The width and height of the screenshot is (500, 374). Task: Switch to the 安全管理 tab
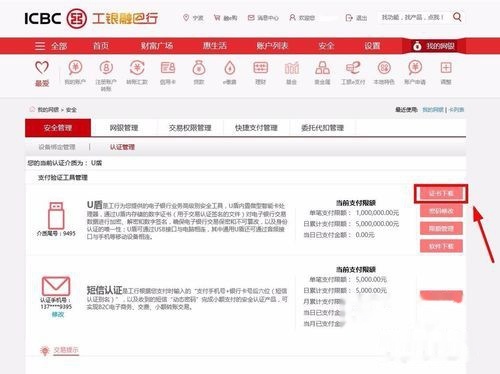click(58, 128)
